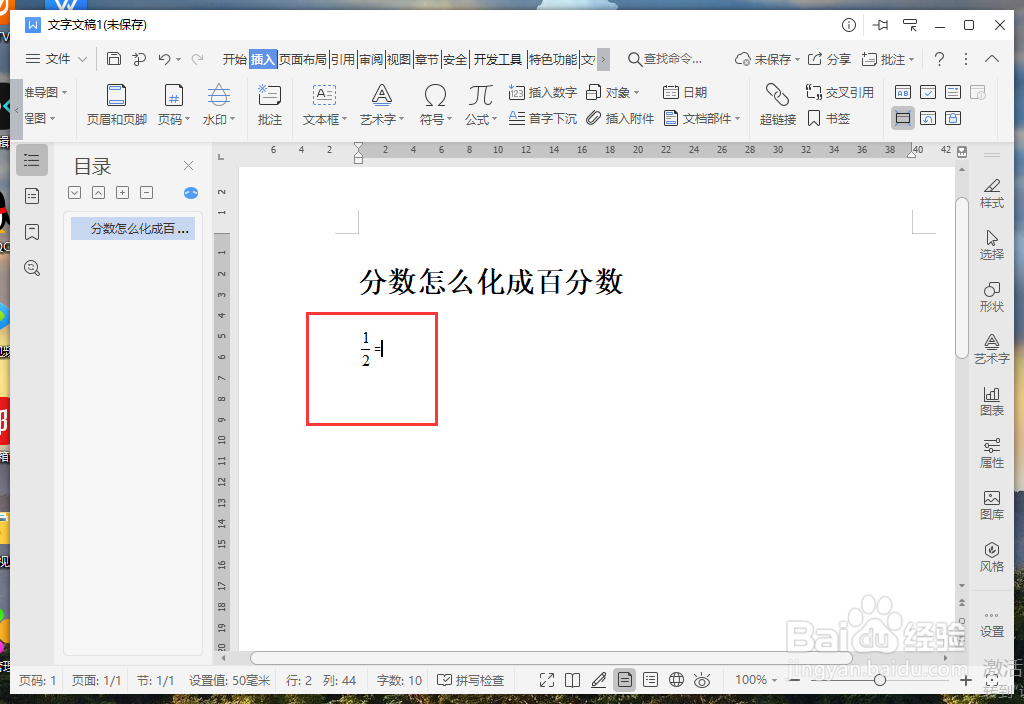Switch to page layout view
This screenshot has height=704, width=1024.
tap(624, 680)
